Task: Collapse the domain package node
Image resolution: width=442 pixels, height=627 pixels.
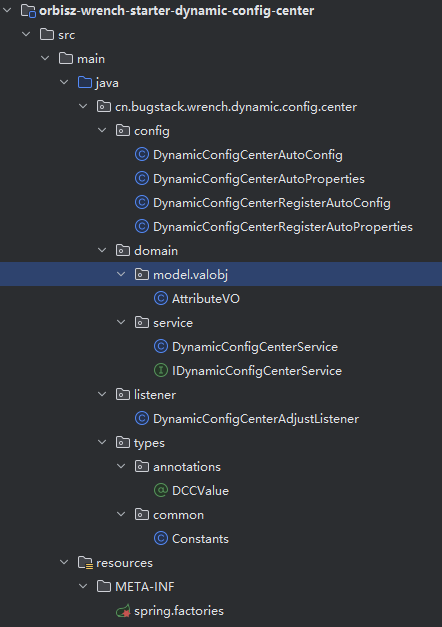Action: 102,250
